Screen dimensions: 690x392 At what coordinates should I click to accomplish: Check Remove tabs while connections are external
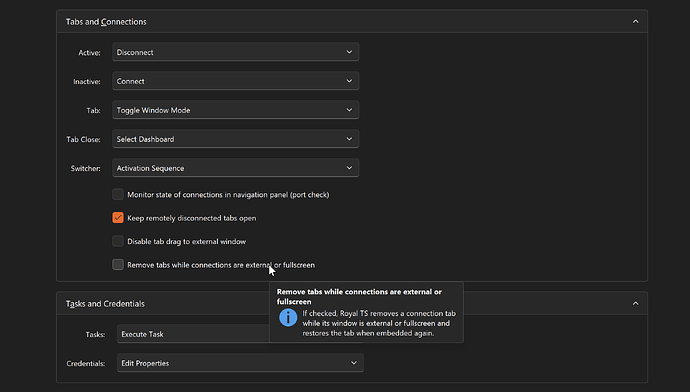pos(118,264)
